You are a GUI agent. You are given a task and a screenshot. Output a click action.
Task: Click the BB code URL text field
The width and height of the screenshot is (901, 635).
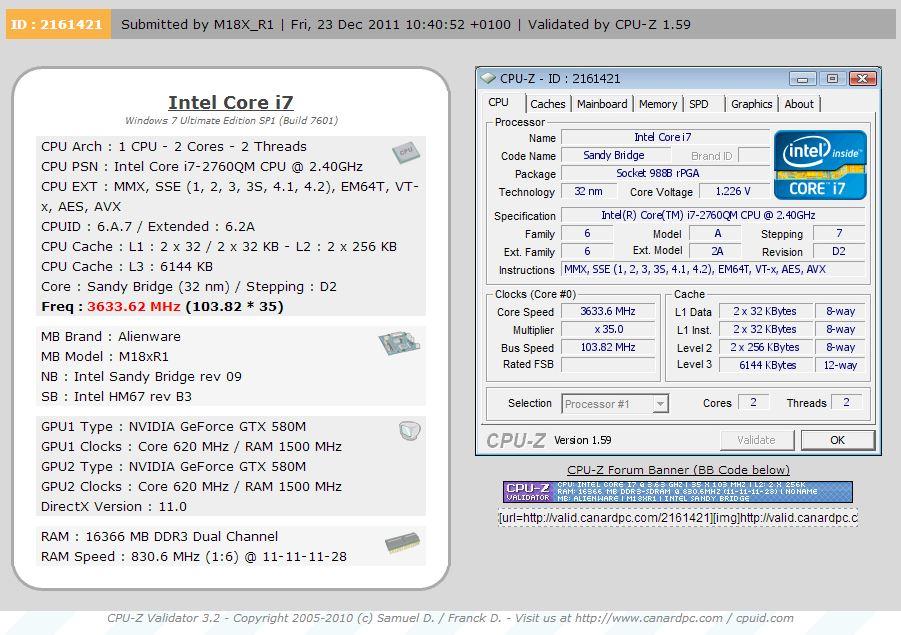tap(678, 518)
